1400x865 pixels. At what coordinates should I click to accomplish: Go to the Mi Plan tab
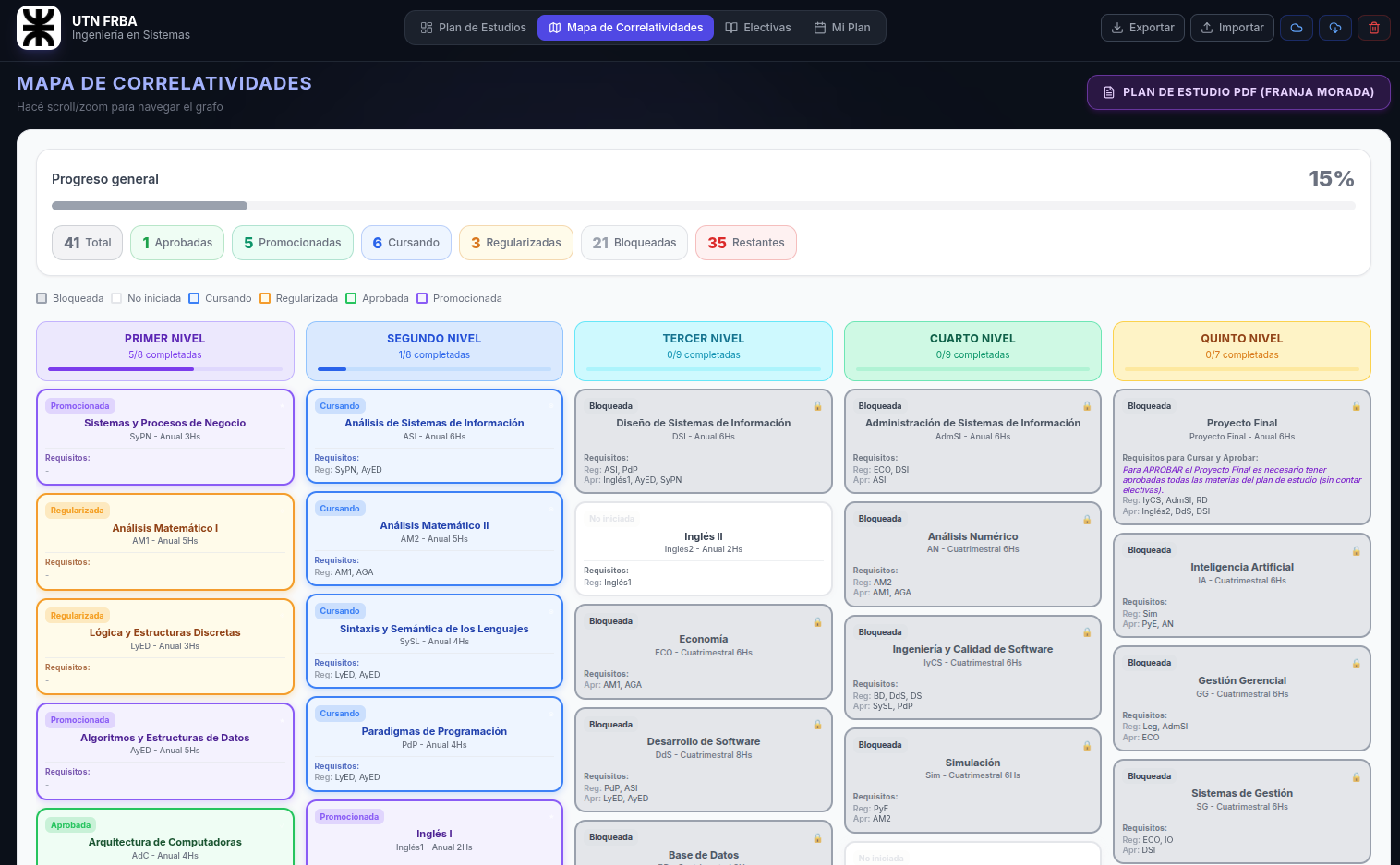[x=842, y=28]
